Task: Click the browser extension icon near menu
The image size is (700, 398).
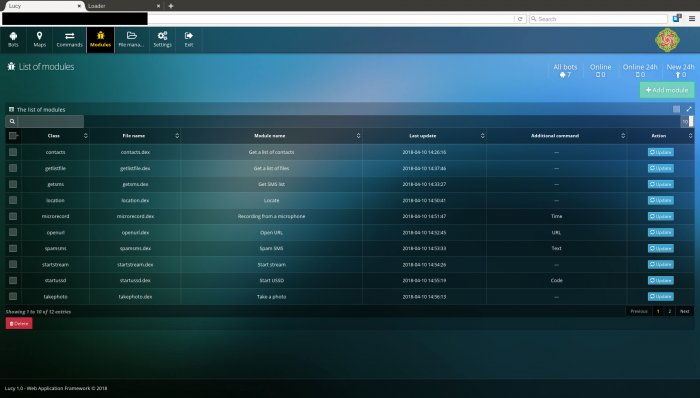Action: coord(677,18)
